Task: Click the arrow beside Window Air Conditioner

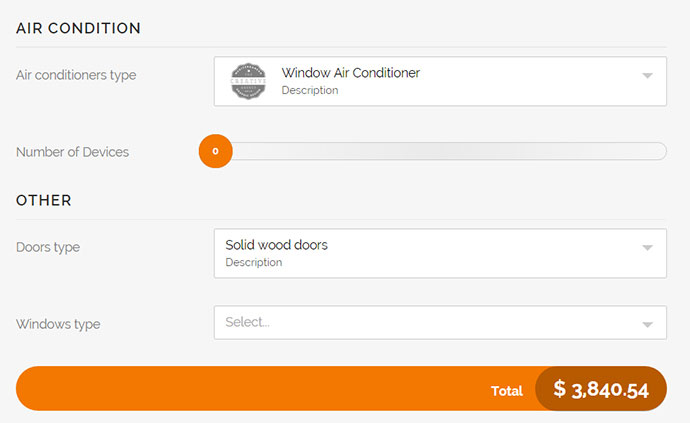Action: coord(647,76)
